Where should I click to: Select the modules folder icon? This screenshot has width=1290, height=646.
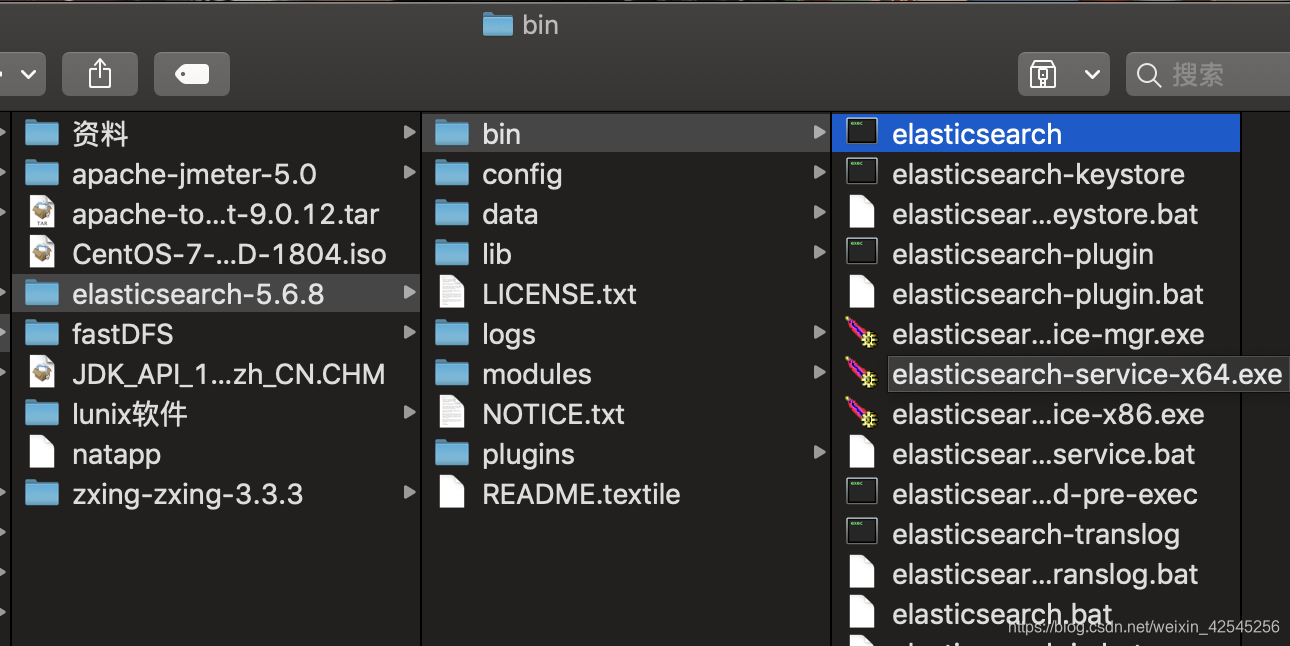coord(452,373)
